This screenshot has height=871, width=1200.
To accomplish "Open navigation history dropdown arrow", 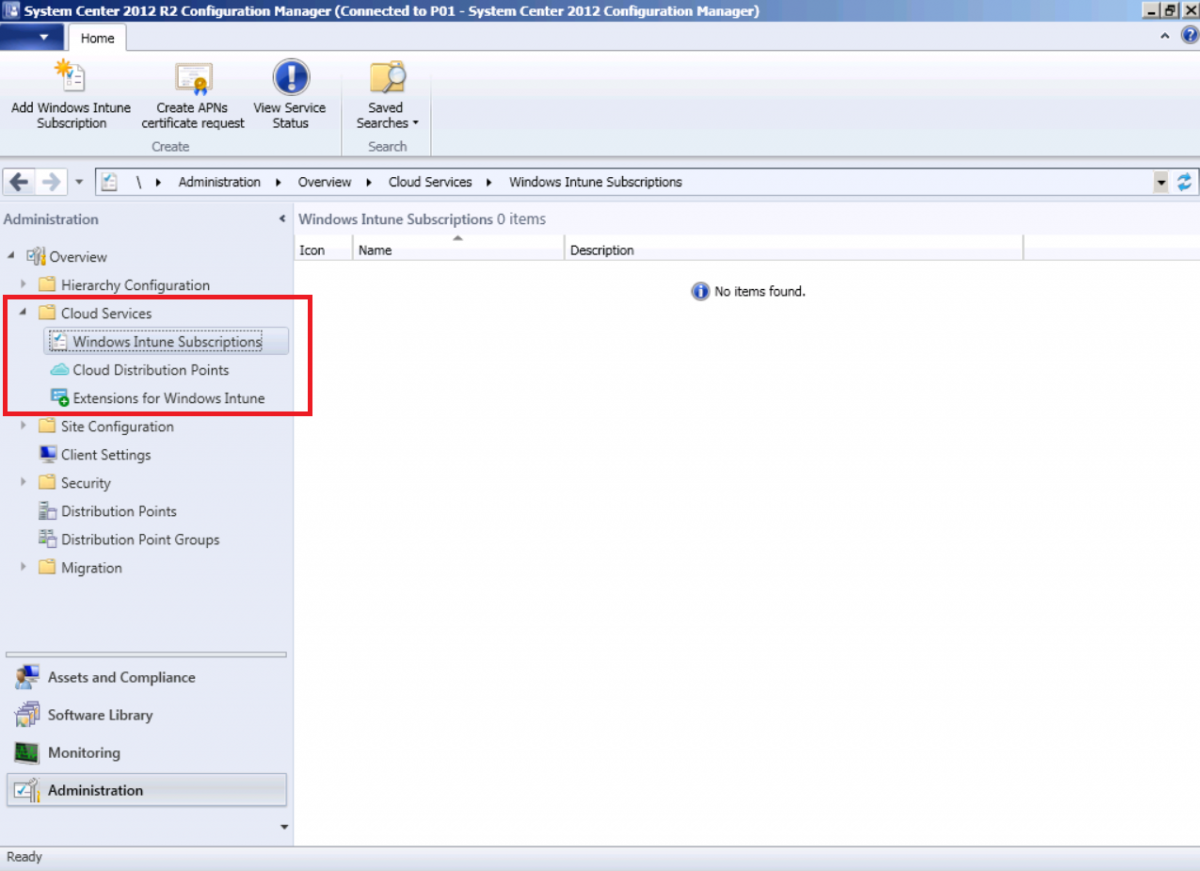I will [79, 183].
